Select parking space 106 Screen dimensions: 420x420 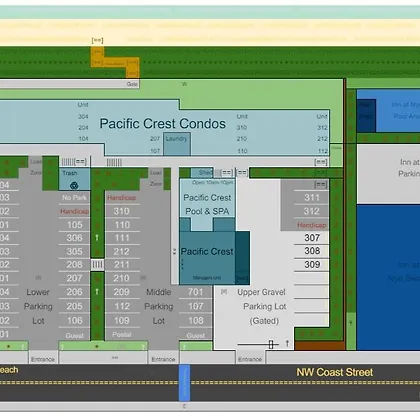click(x=75, y=320)
